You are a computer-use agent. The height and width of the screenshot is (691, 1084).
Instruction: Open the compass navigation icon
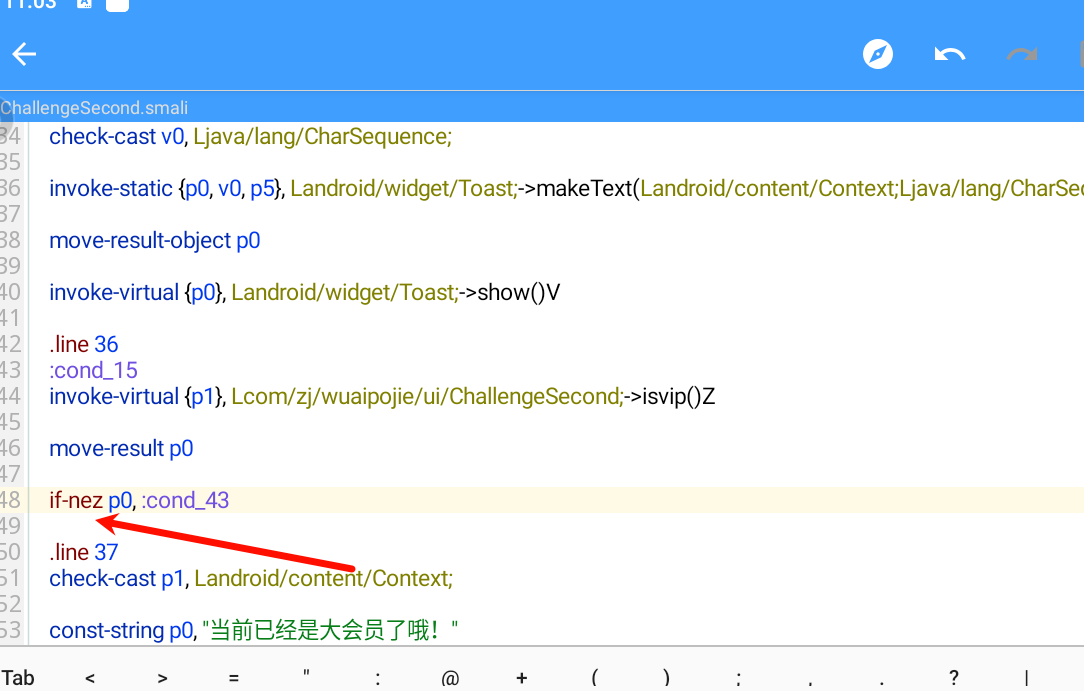878,54
